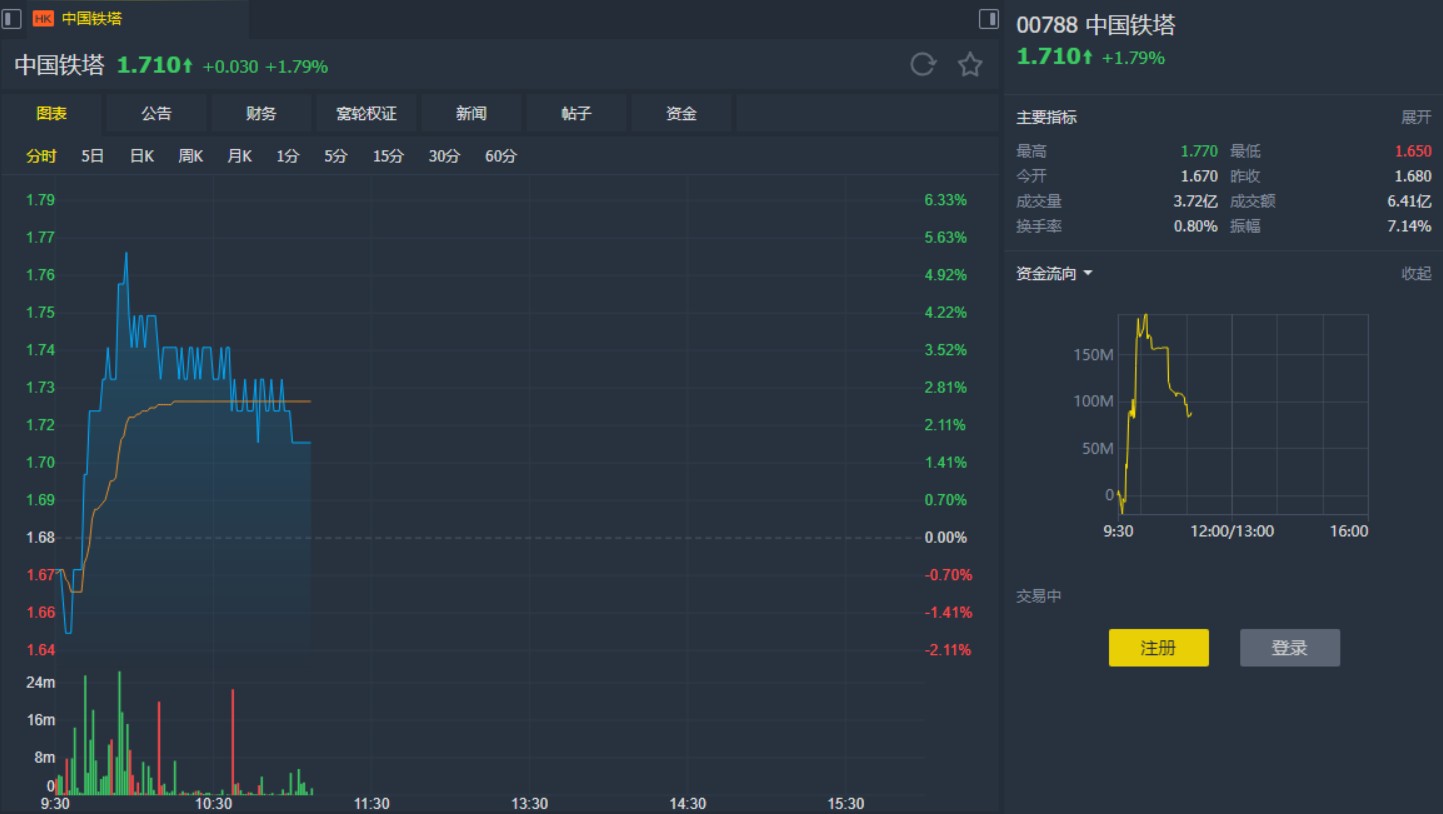Screen dimensions: 1443x814
Task: Click the 10:30 time label on chart axis
Action: (x=213, y=804)
